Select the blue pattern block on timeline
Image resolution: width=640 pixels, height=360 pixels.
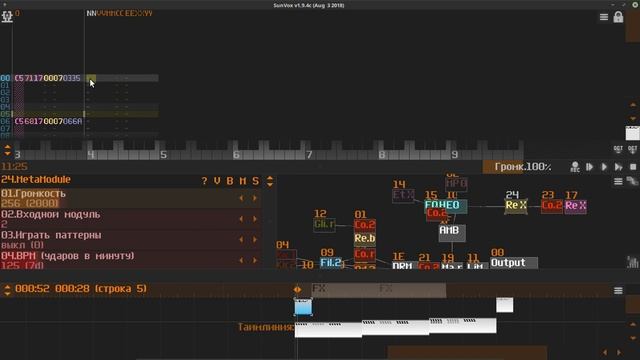coord(303,307)
